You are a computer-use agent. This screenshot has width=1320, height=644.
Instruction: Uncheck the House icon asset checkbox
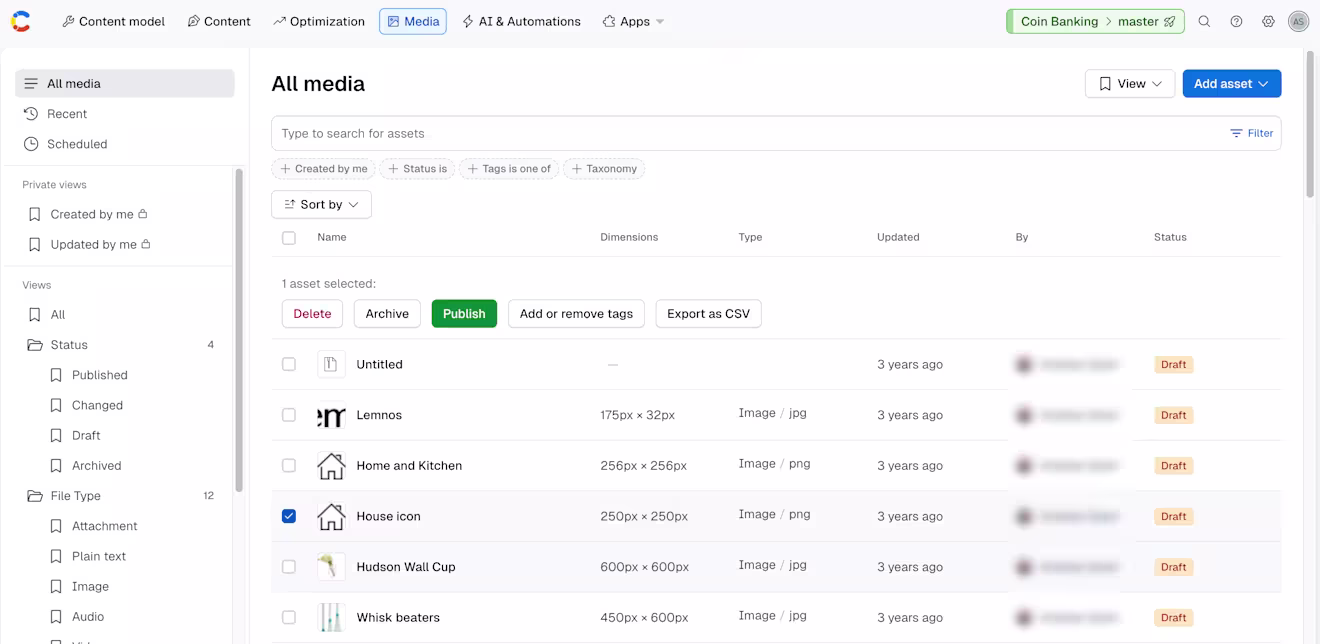click(x=289, y=516)
